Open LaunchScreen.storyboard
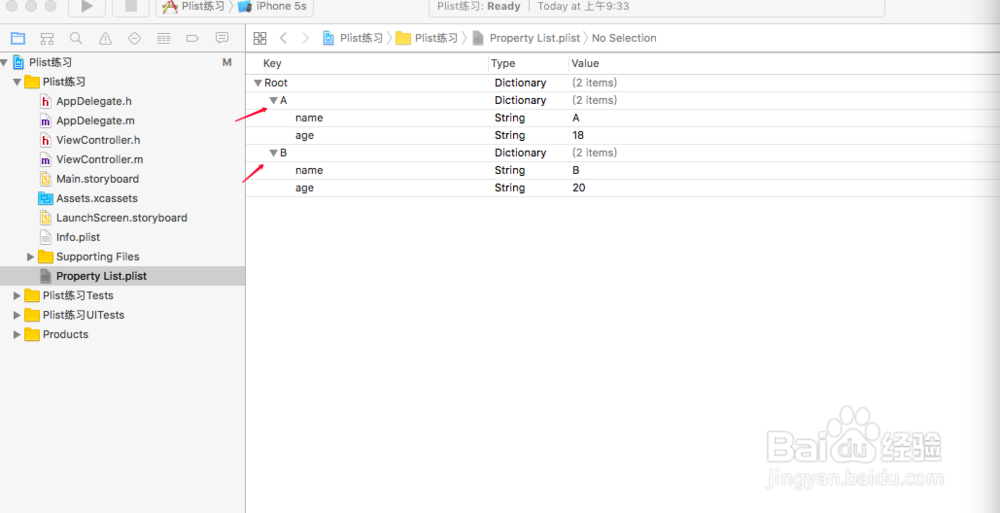This screenshot has height=513, width=1000. coord(122,218)
